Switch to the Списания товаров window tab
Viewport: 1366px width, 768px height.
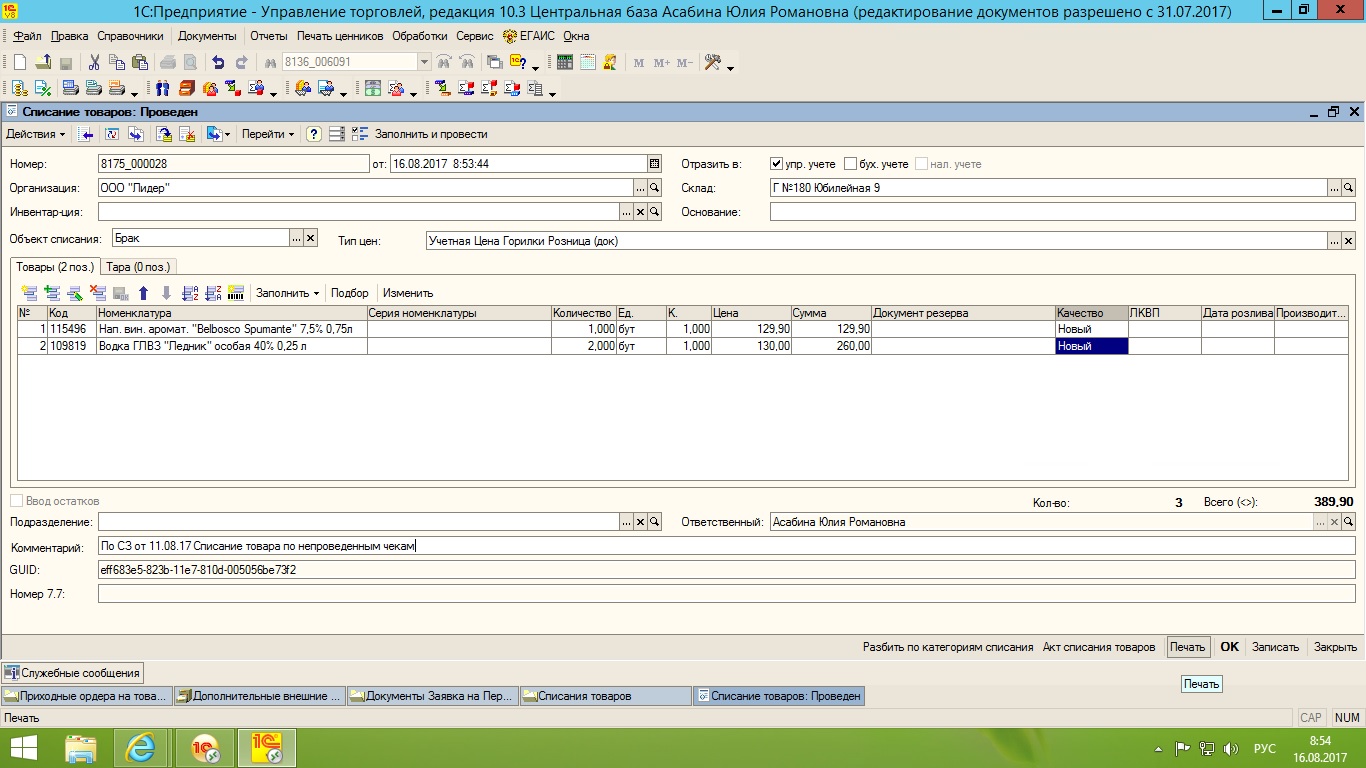[x=606, y=696]
